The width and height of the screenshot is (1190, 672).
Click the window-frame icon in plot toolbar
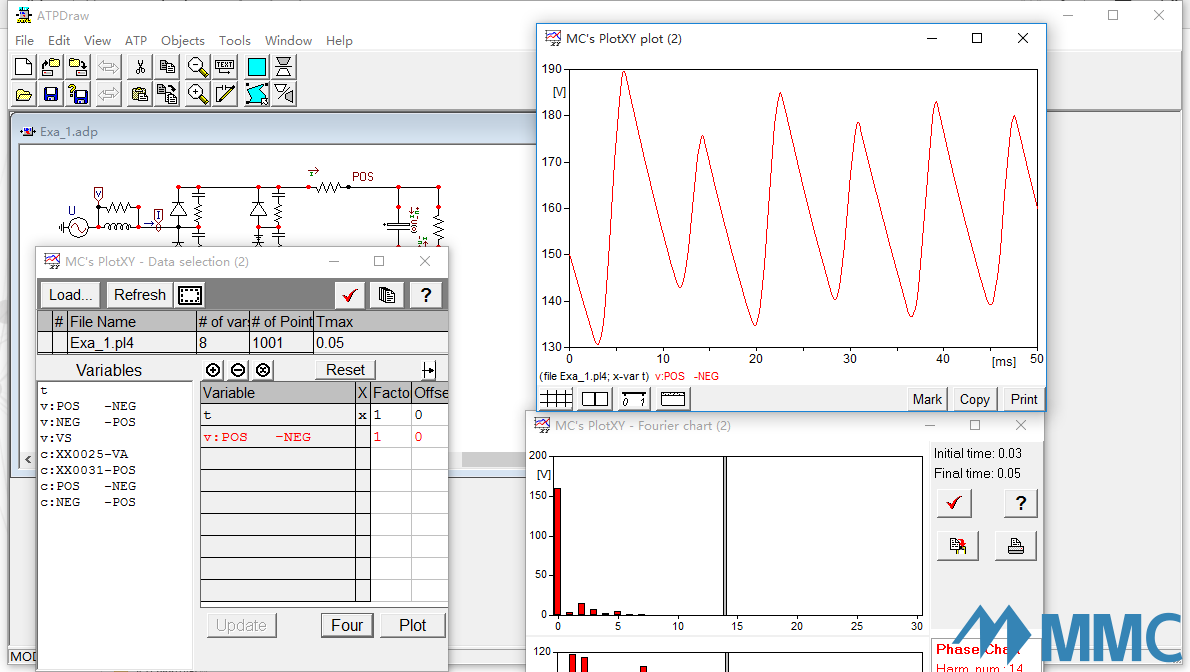pyautogui.click(x=673, y=399)
